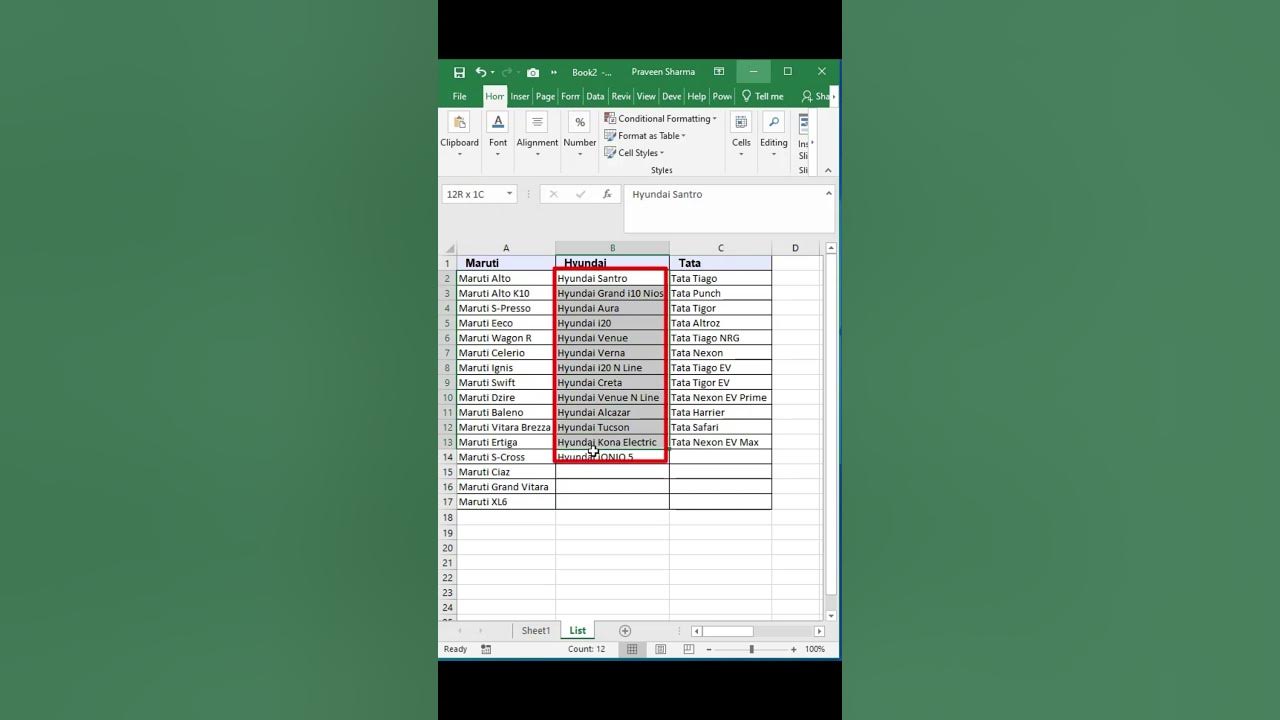Switch to the View ribbon tab
The height and width of the screenshot is (720, 1280).
(646, 96)
